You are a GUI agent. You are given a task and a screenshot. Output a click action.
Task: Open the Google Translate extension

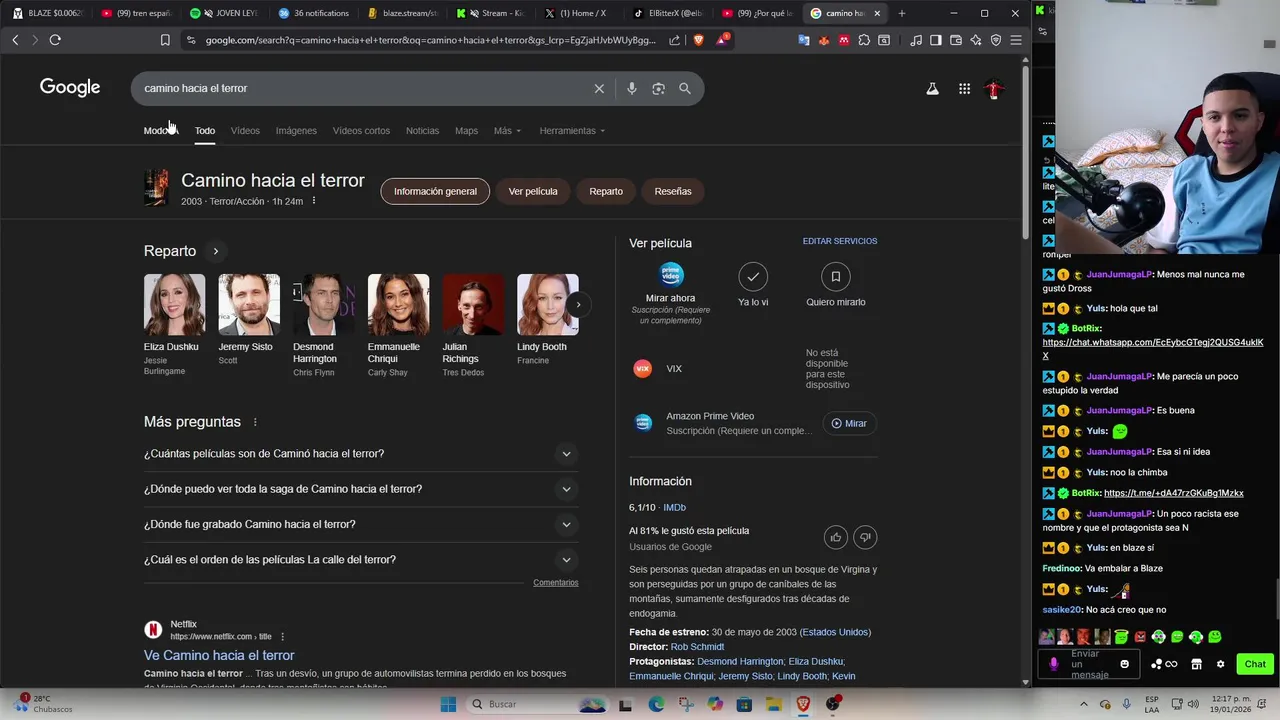click(x=804, y=40)
